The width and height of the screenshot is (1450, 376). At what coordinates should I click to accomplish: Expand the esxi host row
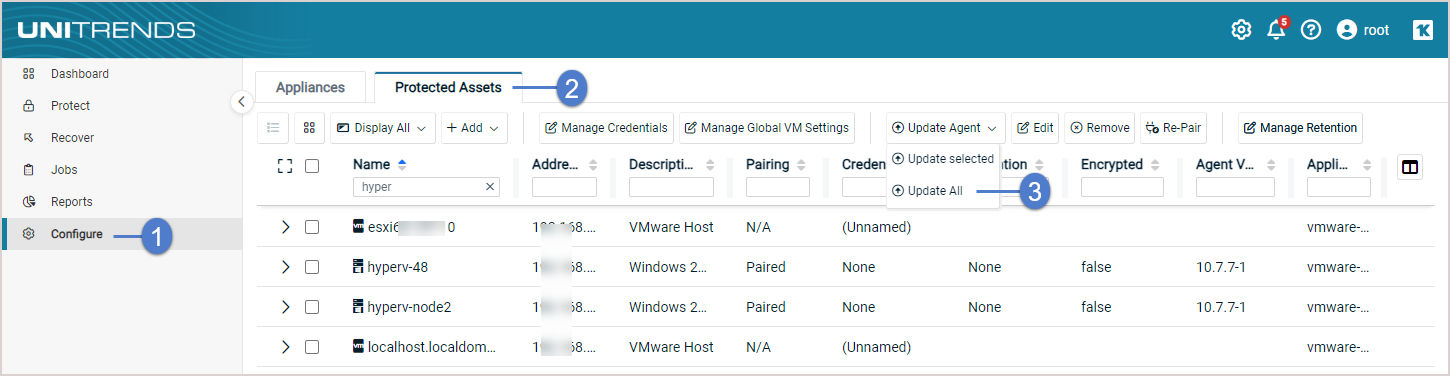click(x=285, y=227)
